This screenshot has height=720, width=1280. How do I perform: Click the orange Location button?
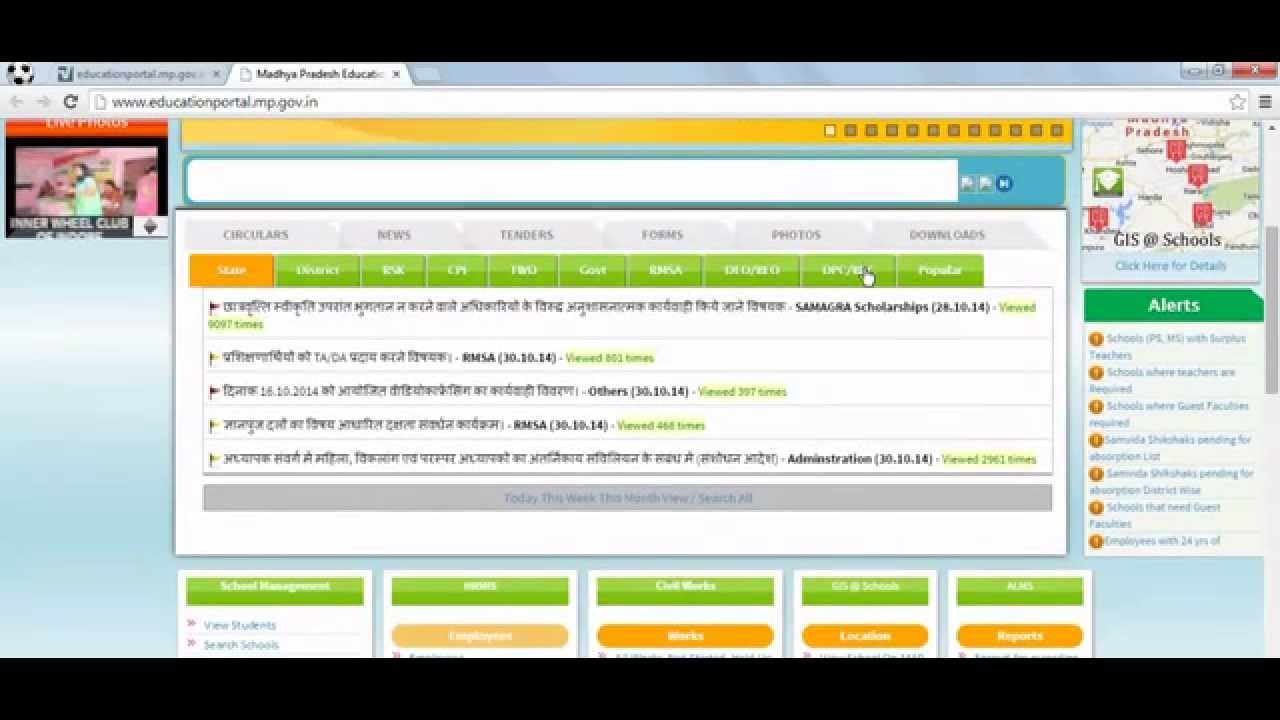coord(865,636)
